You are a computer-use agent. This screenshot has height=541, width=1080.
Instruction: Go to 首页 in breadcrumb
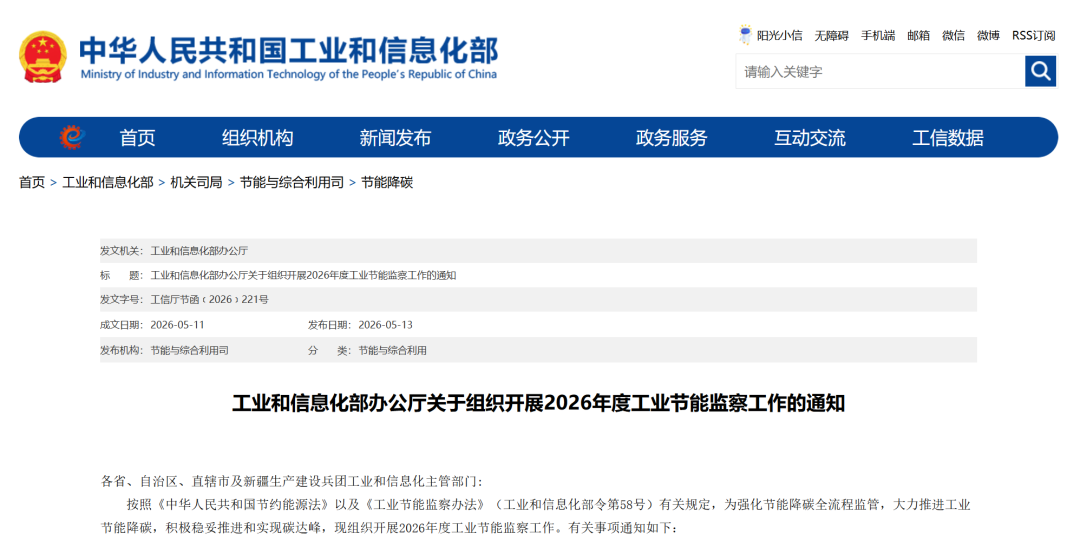pyautogui.click(x=32, y=182)
